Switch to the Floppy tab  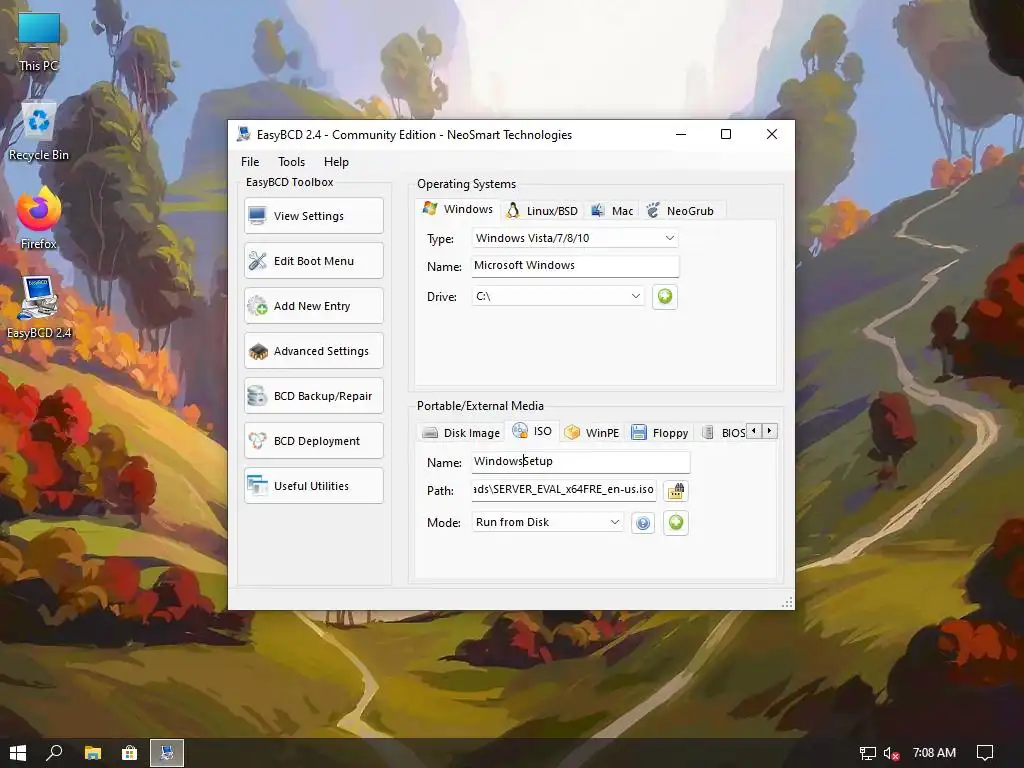(660, 433)
